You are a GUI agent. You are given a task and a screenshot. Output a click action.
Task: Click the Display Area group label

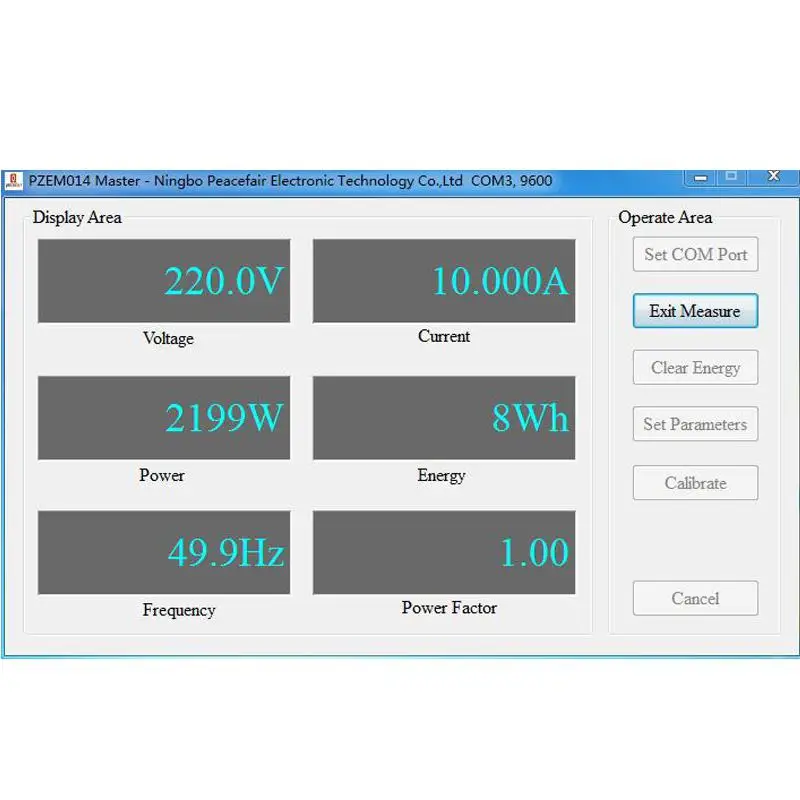[x=77, y=217]
